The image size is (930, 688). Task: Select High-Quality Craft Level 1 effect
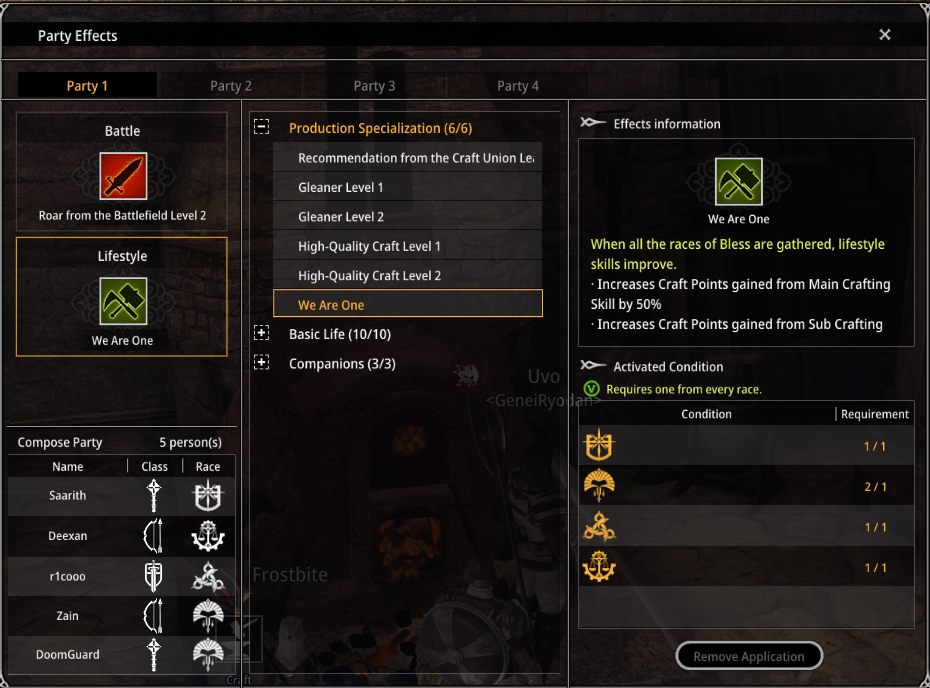tap(407, 246)
